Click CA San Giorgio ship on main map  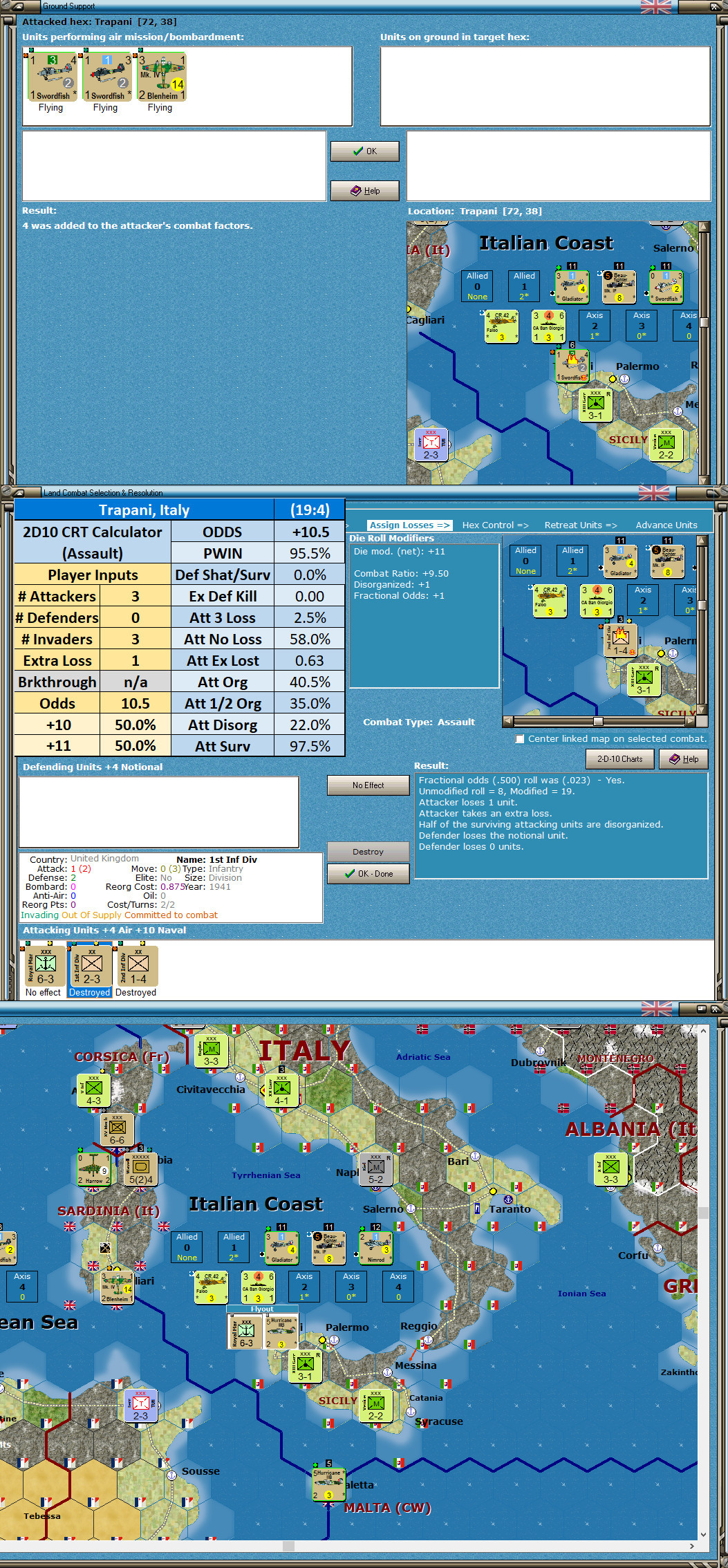258,1287
